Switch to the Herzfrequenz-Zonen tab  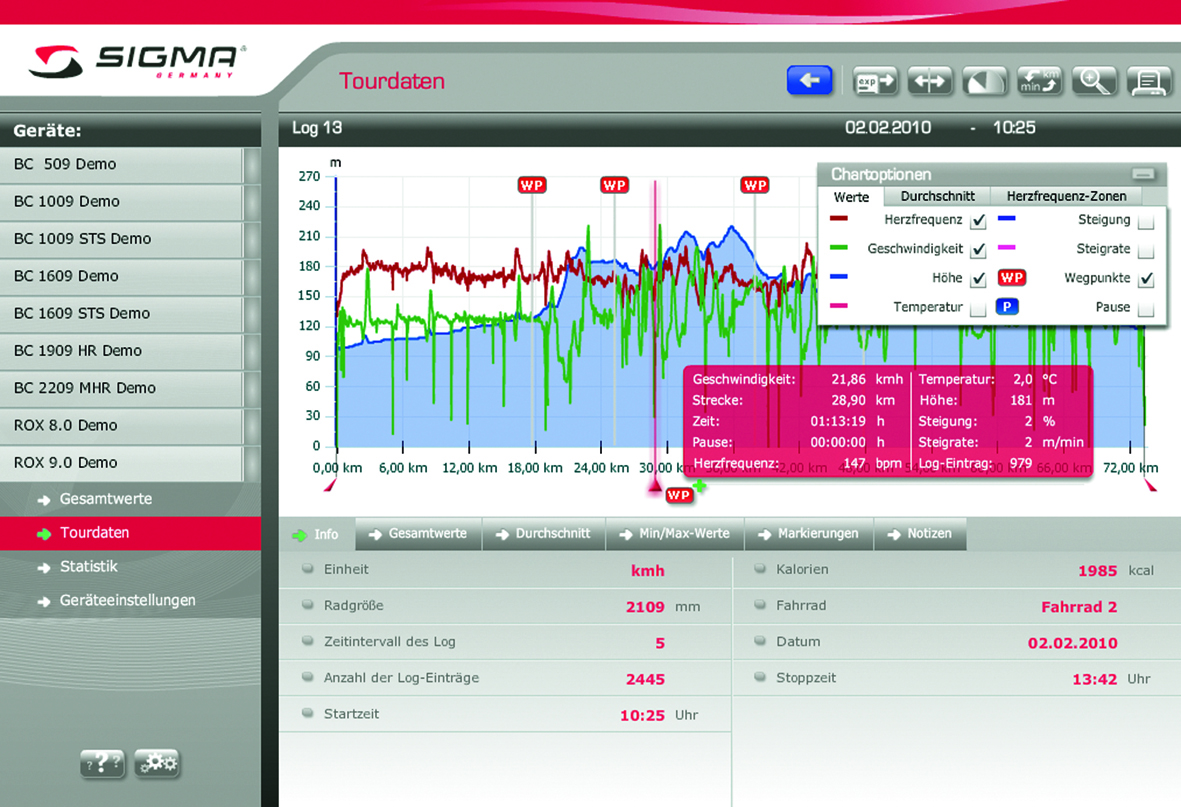coord(1066,196)
